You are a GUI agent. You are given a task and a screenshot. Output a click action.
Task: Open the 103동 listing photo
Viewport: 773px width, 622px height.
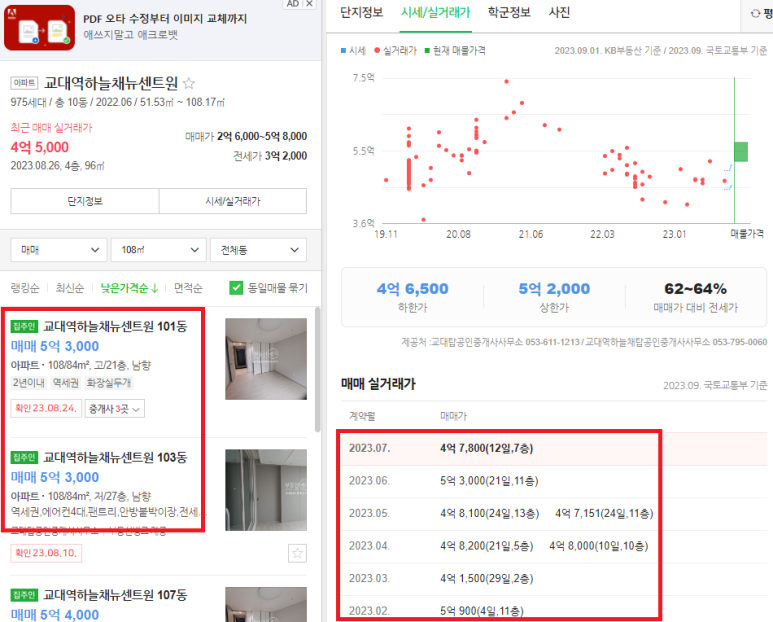tap(266, 490)
